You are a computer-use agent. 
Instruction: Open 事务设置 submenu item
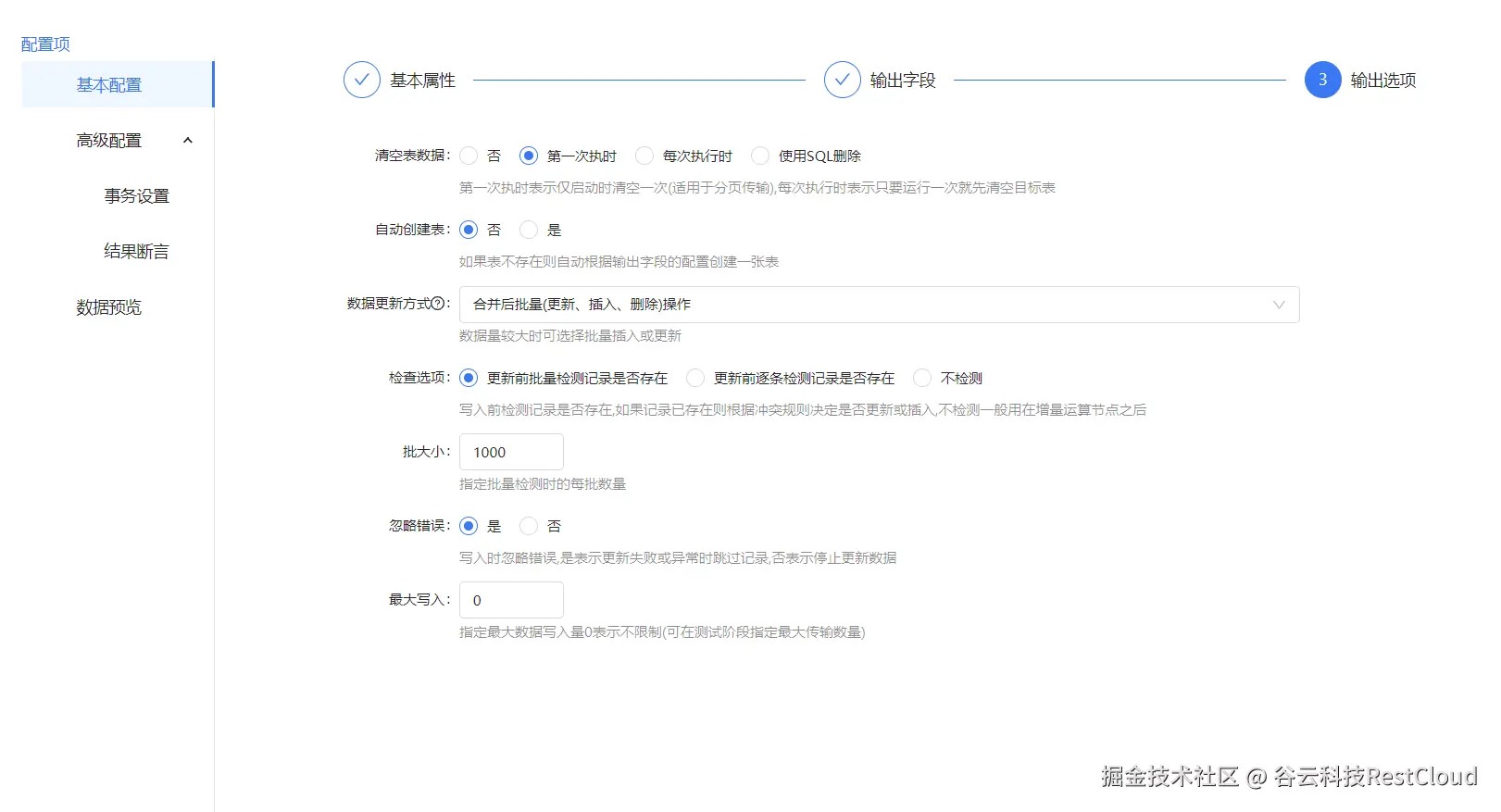136,196
